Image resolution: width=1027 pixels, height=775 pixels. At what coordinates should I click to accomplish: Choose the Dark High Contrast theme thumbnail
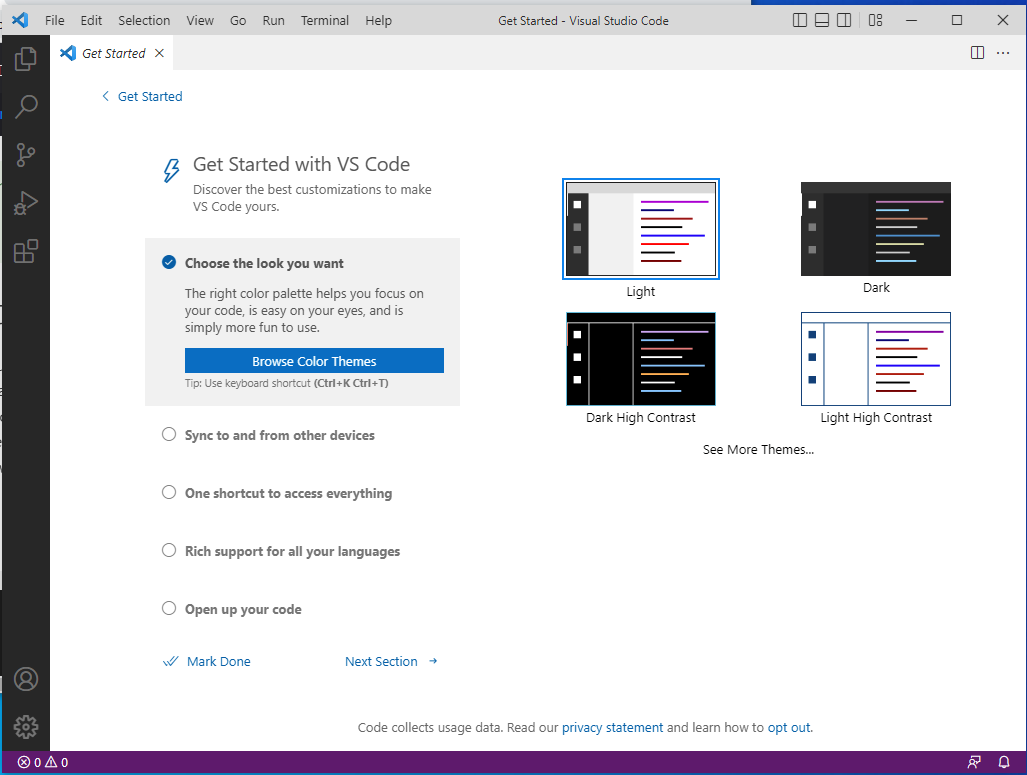tap(641, 359)
